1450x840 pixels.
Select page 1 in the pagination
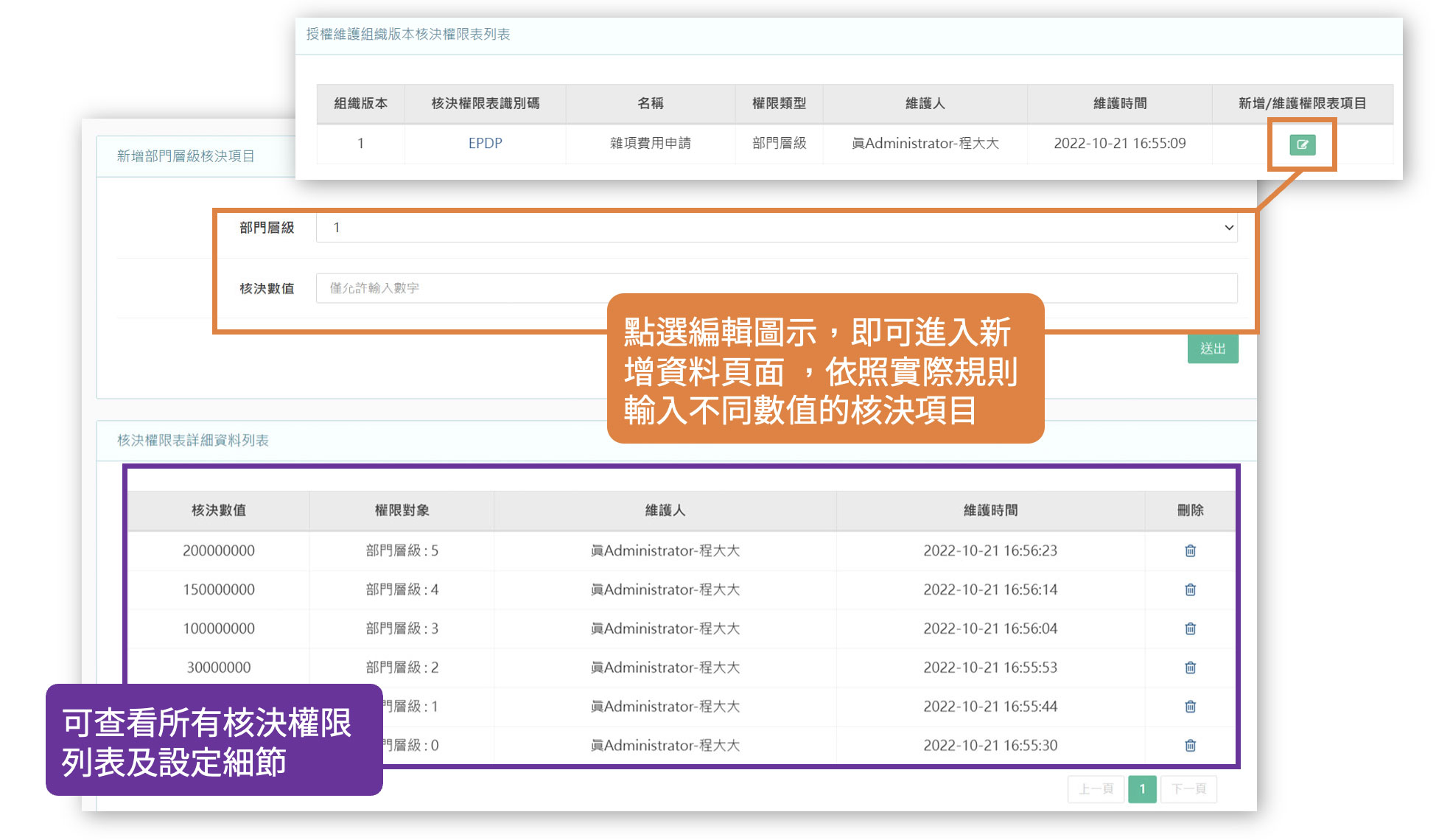click(1142, 789)
